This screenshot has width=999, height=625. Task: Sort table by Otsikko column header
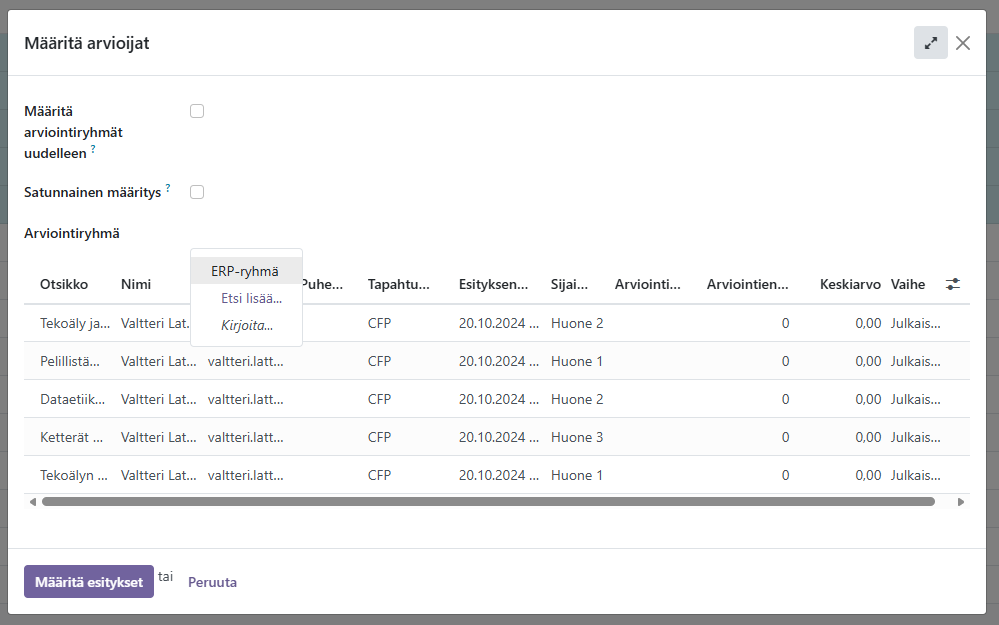pyautogui.click(x=64, y=284)
